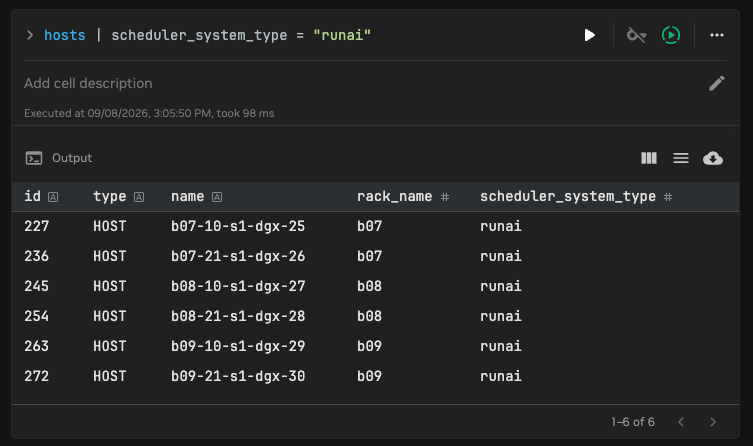
Task: Open the three-dot more options menu
Action: tap(717, 35)
